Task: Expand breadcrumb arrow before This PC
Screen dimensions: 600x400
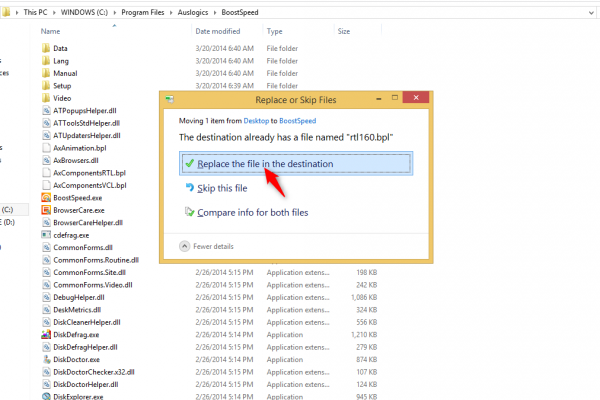Action: [x=17, y=13]
